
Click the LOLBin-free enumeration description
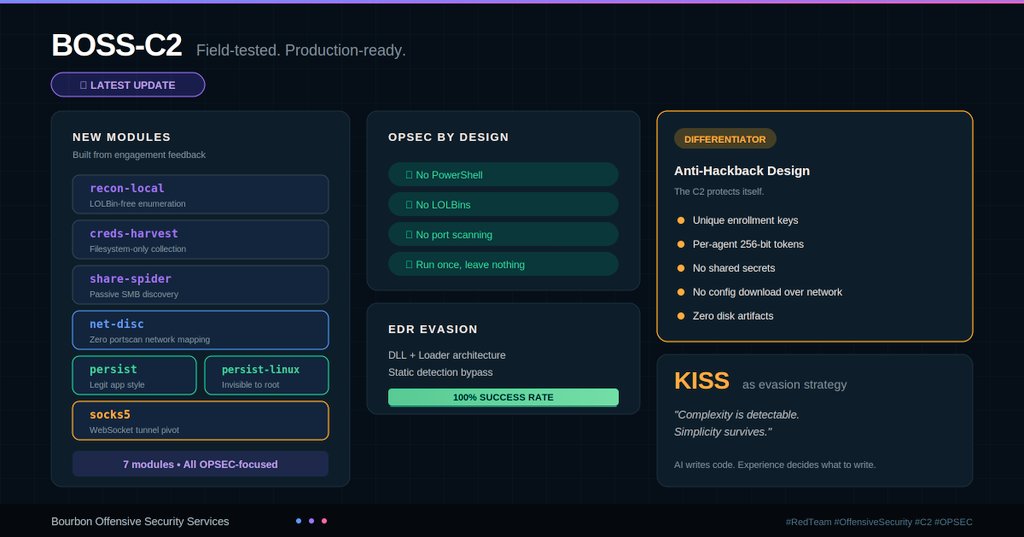coord(137,204)
